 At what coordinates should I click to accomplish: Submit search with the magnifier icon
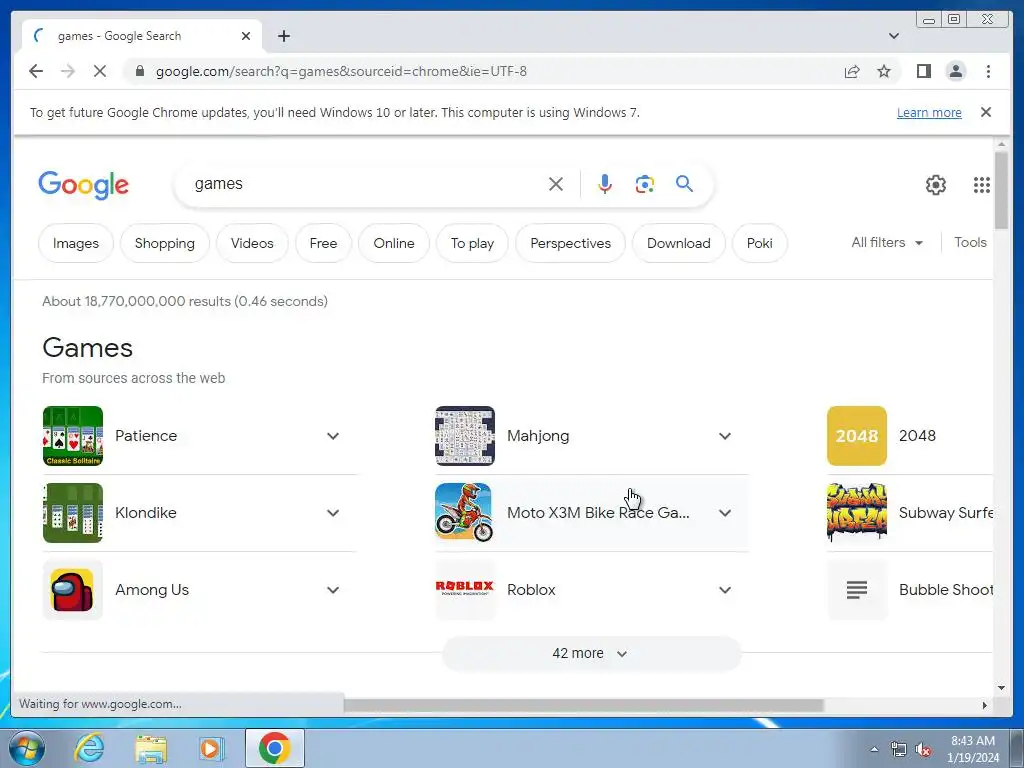pos(684,184)
